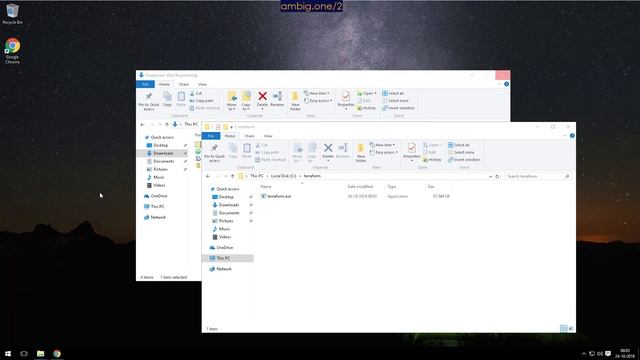Sort by Name column header

coord(302,187)
